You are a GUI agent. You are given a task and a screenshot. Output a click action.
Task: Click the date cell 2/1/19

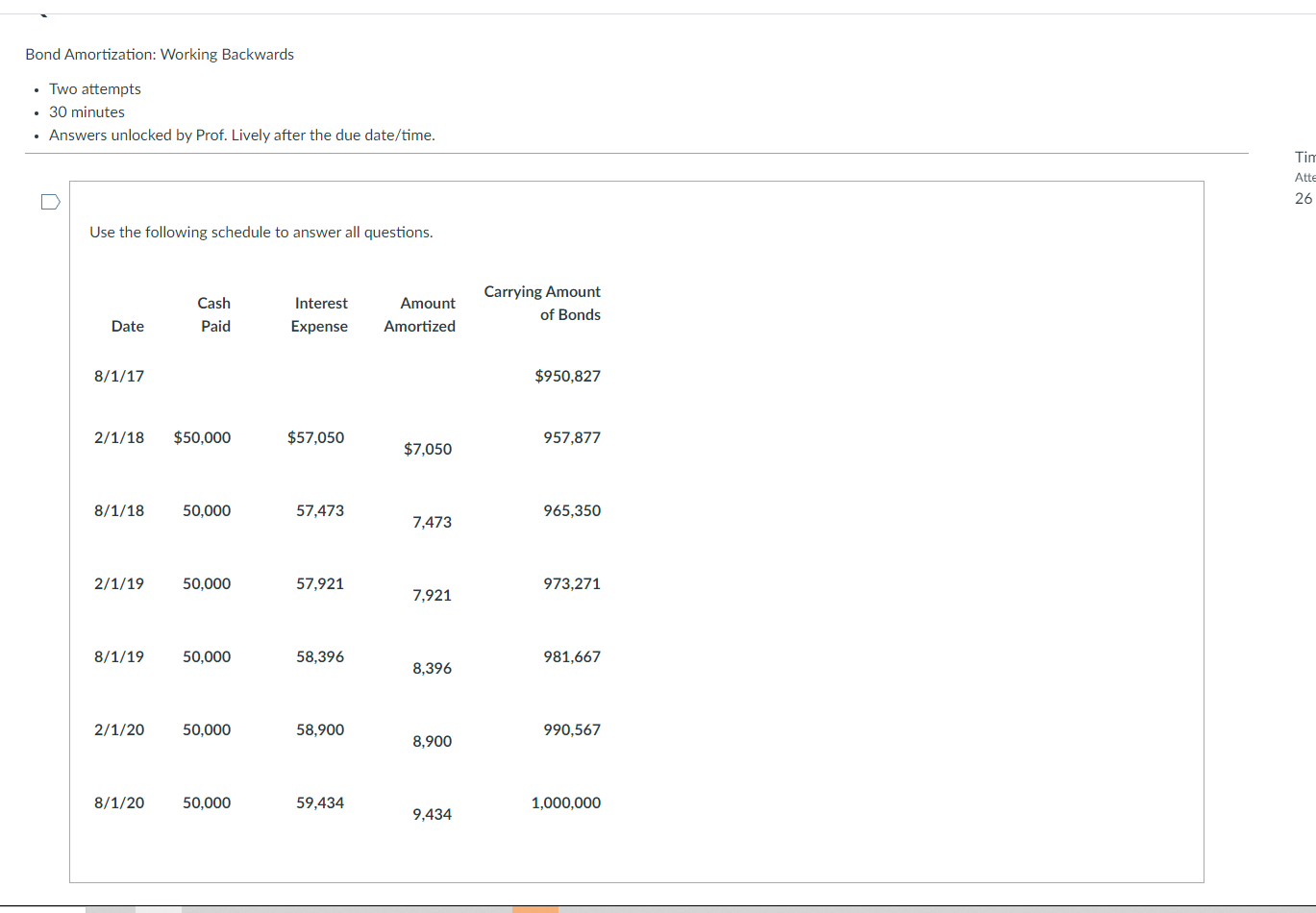pos(119,584)
